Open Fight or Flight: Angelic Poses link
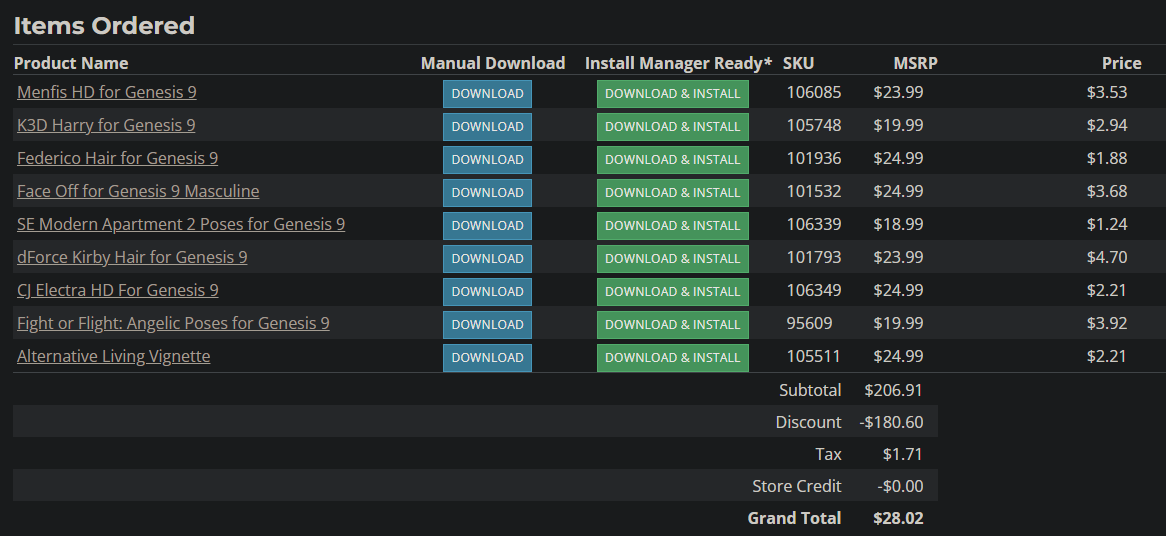This screenshot has width=1166, height=536. pos(173,323)
